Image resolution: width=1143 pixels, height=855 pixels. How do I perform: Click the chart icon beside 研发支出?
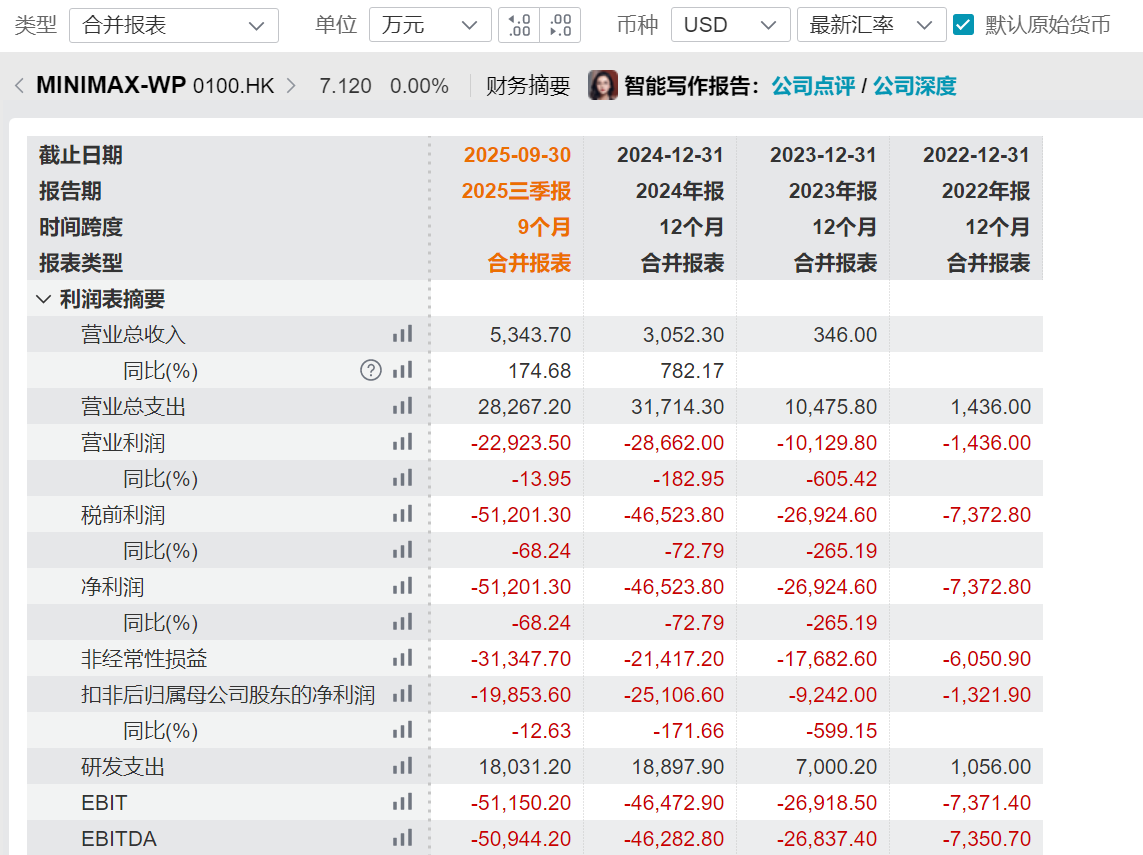pos(402,767)
